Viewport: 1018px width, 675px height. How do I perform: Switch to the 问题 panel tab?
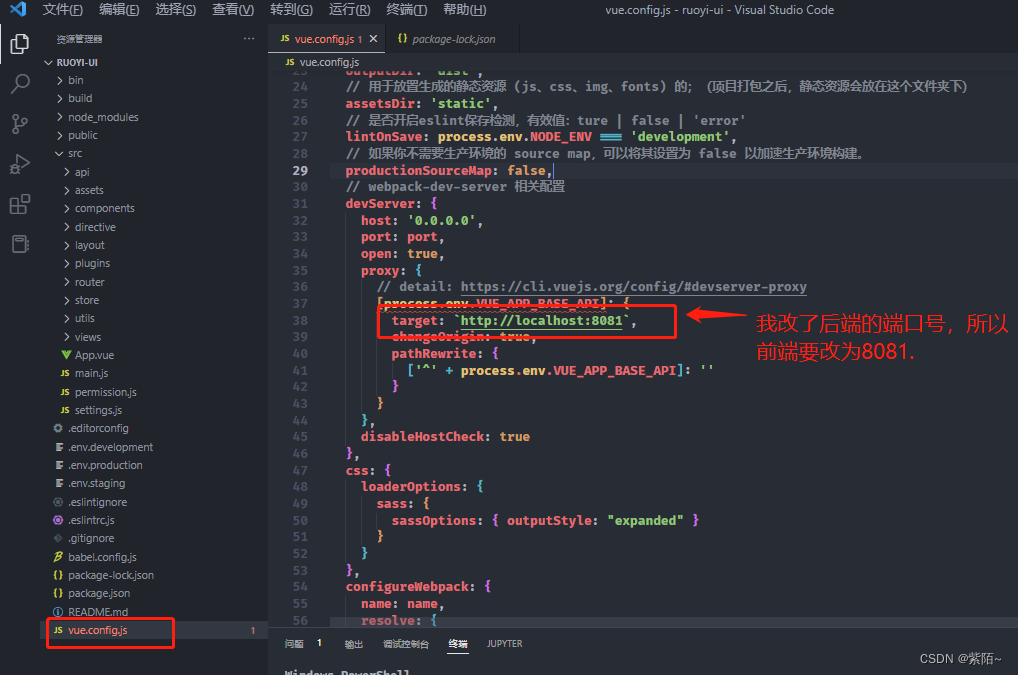[294, 644]
